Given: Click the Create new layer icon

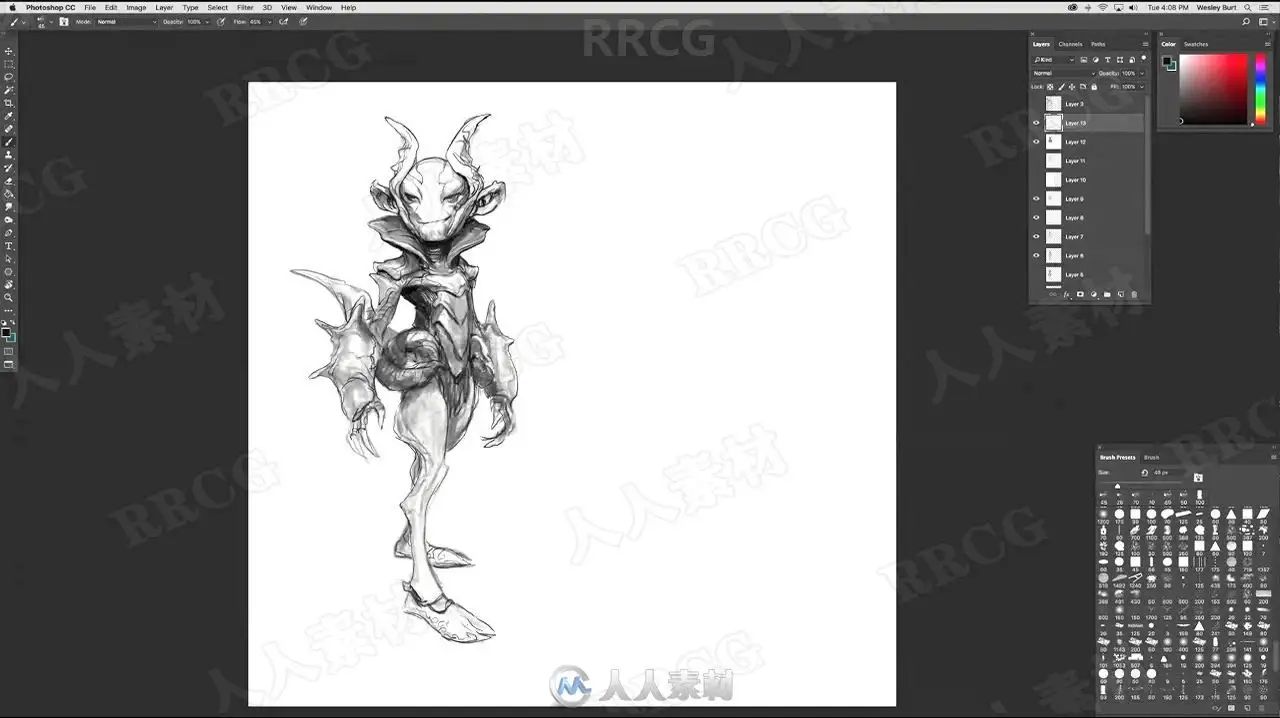Looking at the screenshot, I should coord(1120,295).
